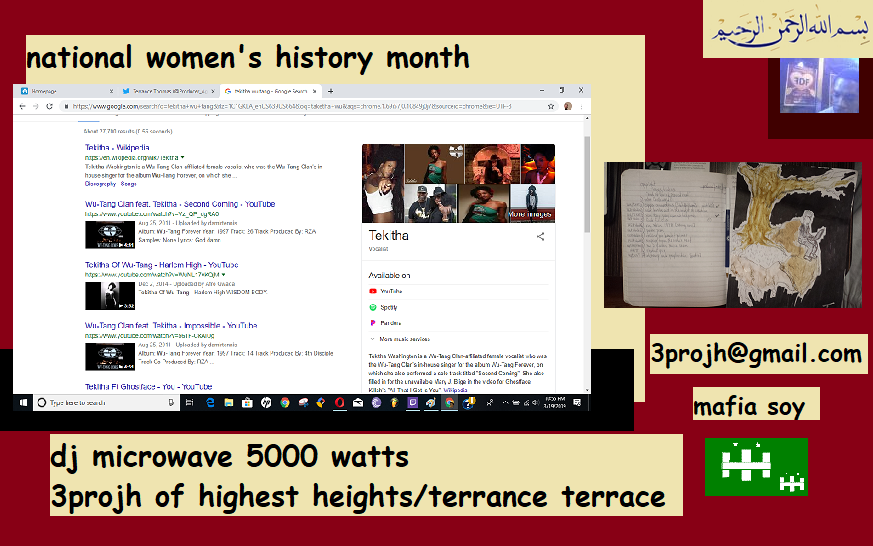Close the Twitter tab
This screenshot has width=873, height=546.
(213, 91)
